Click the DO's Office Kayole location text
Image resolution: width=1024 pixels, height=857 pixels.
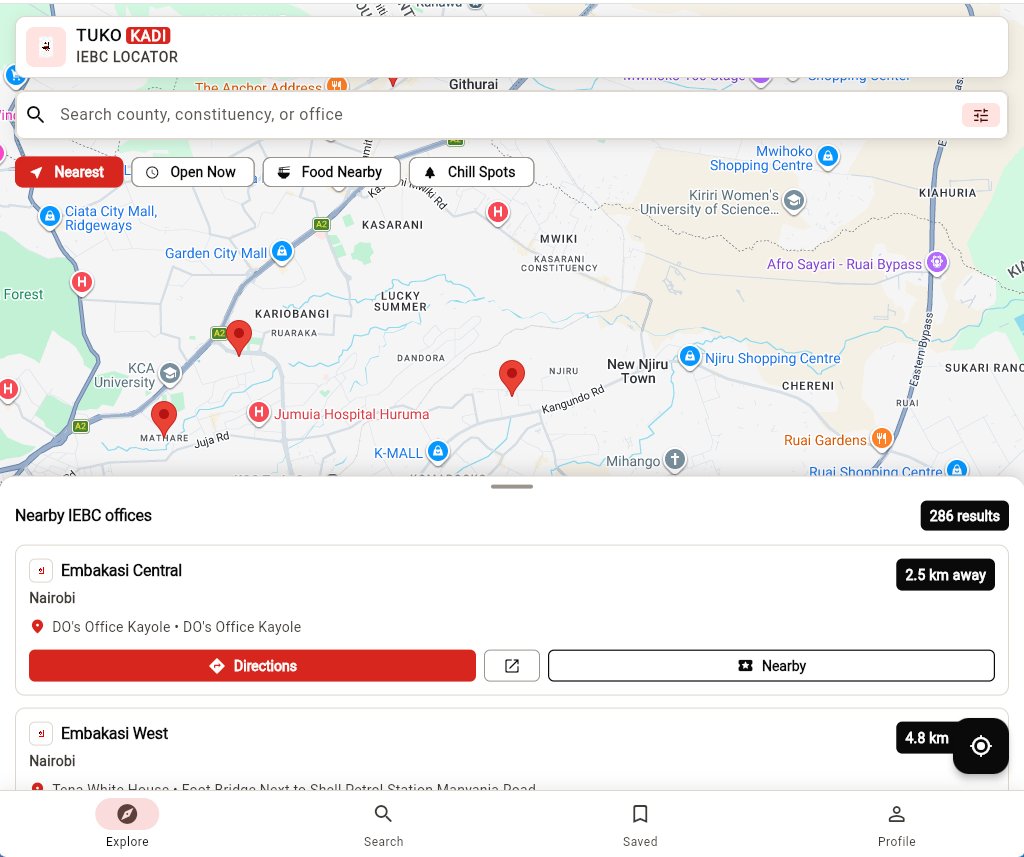[x=176, y=627]
